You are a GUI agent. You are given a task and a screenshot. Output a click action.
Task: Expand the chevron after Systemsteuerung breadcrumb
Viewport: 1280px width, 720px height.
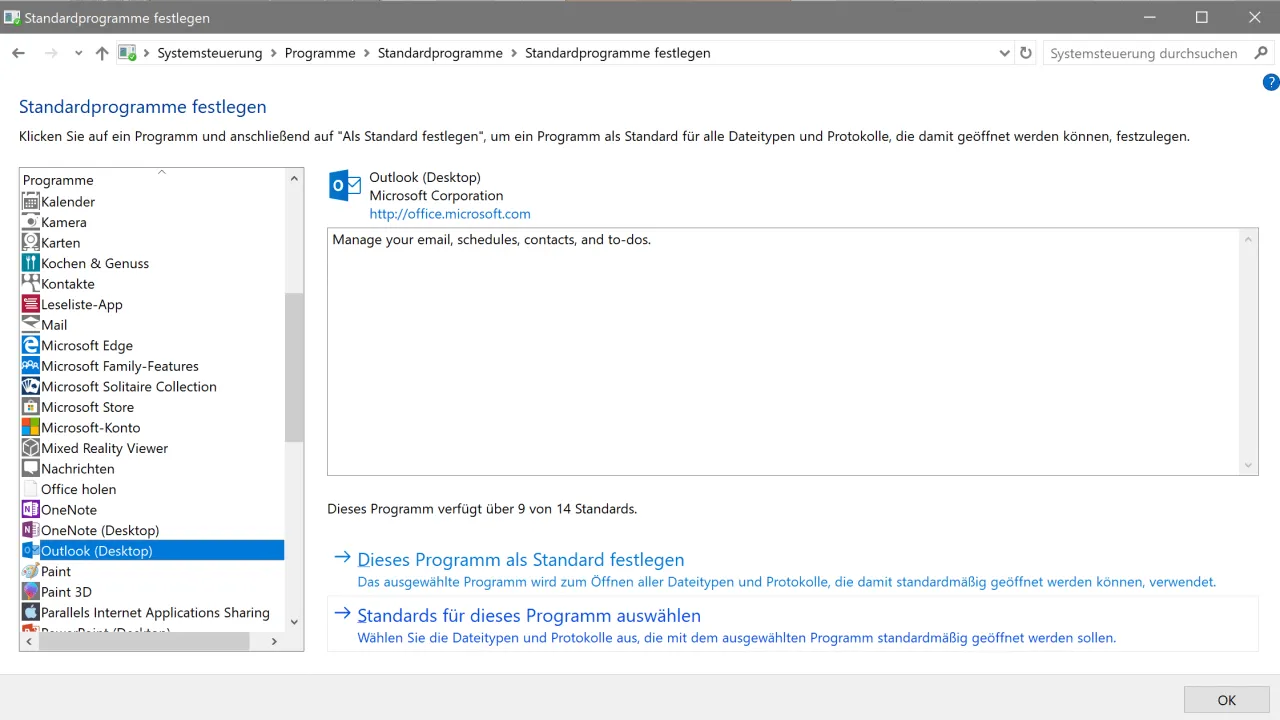[x=273, y=53]
